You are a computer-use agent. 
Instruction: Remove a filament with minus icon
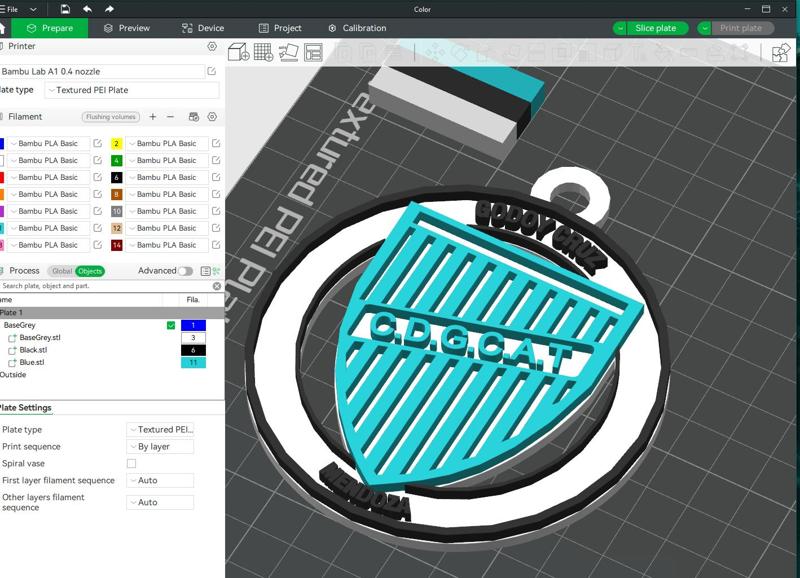pos(170,117)
